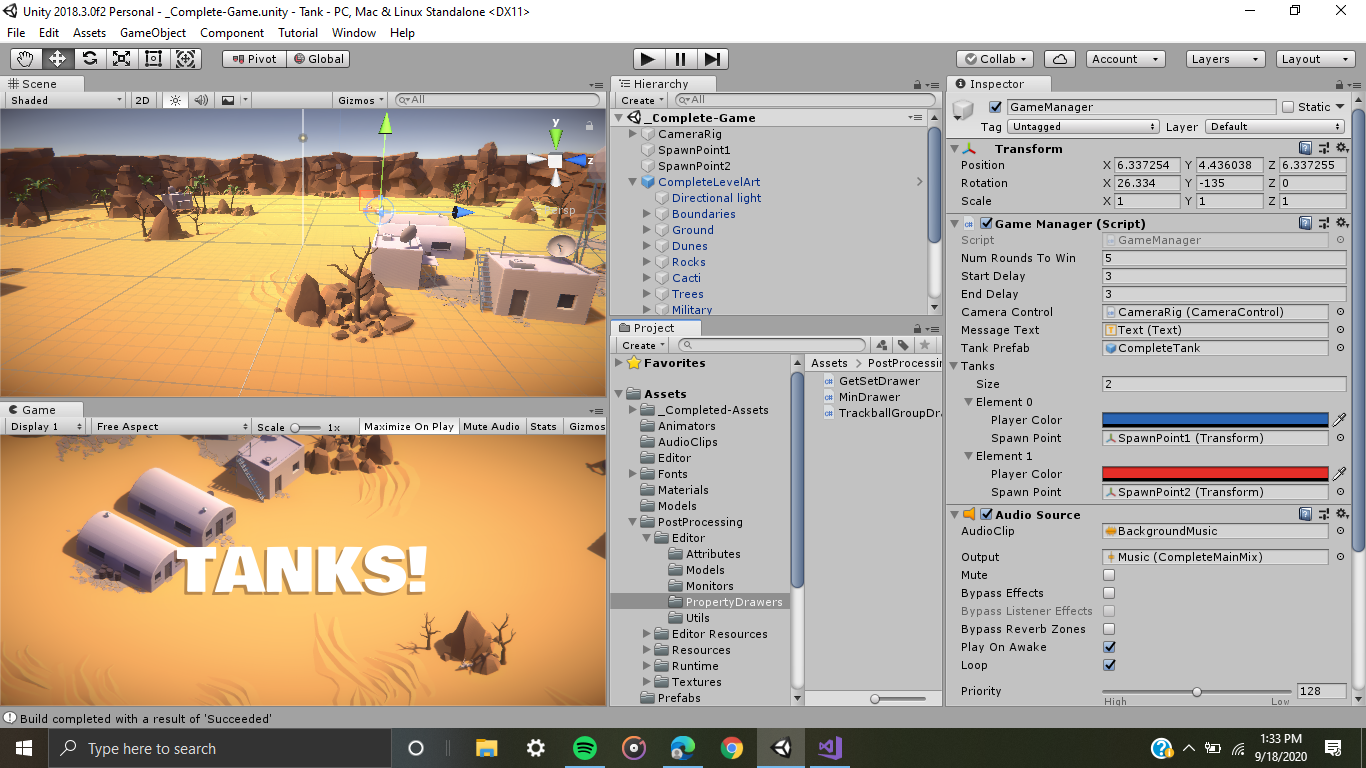Click the Collab button
The height and width of the screenshot is (768, 1366).
tap(995, 59)
